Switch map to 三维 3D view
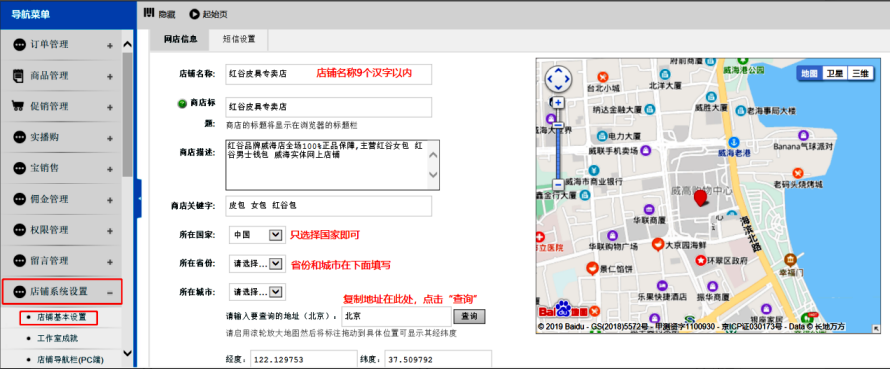 tap(859, 74)
